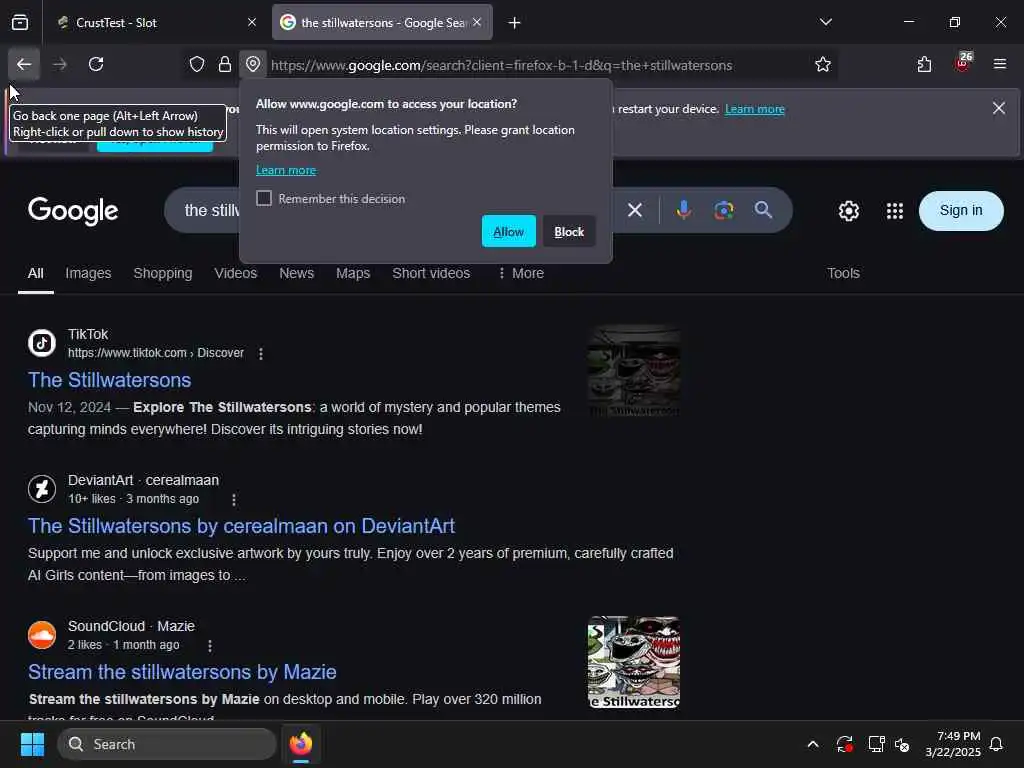Allow google.com location access

click(509, 231)
